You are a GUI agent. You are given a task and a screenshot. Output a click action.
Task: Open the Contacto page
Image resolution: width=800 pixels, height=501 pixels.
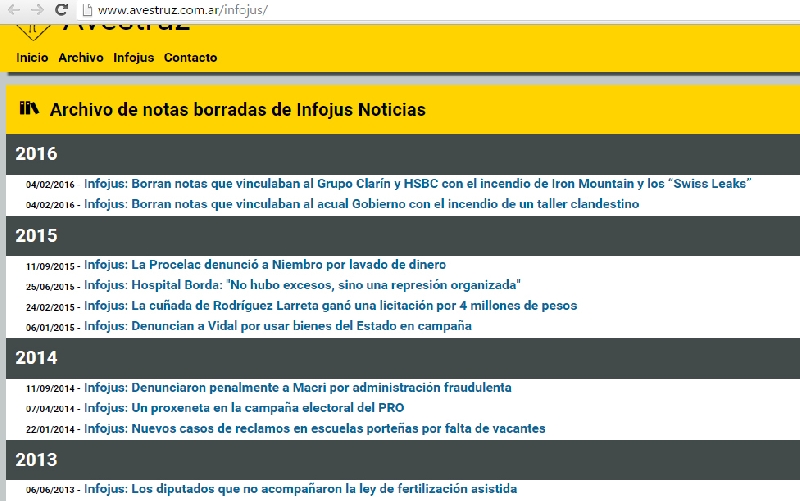[190, 58]
